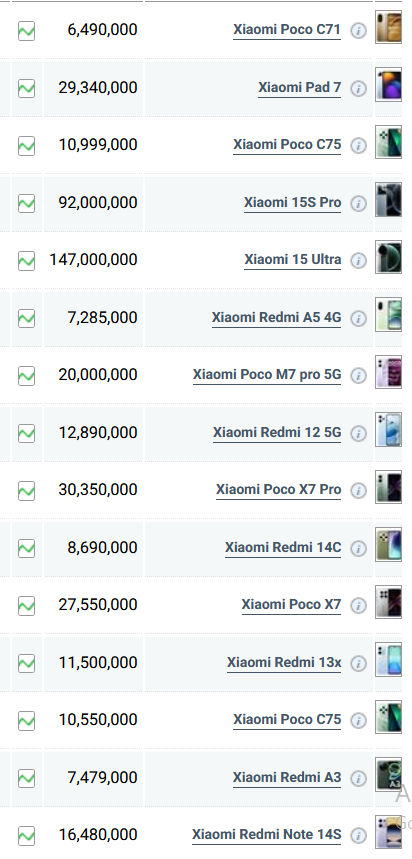This screenshot has width=412, height=859.
Task: Click the Xiaomi Pad 7 product thumbnail
Action: pos(388,85)
